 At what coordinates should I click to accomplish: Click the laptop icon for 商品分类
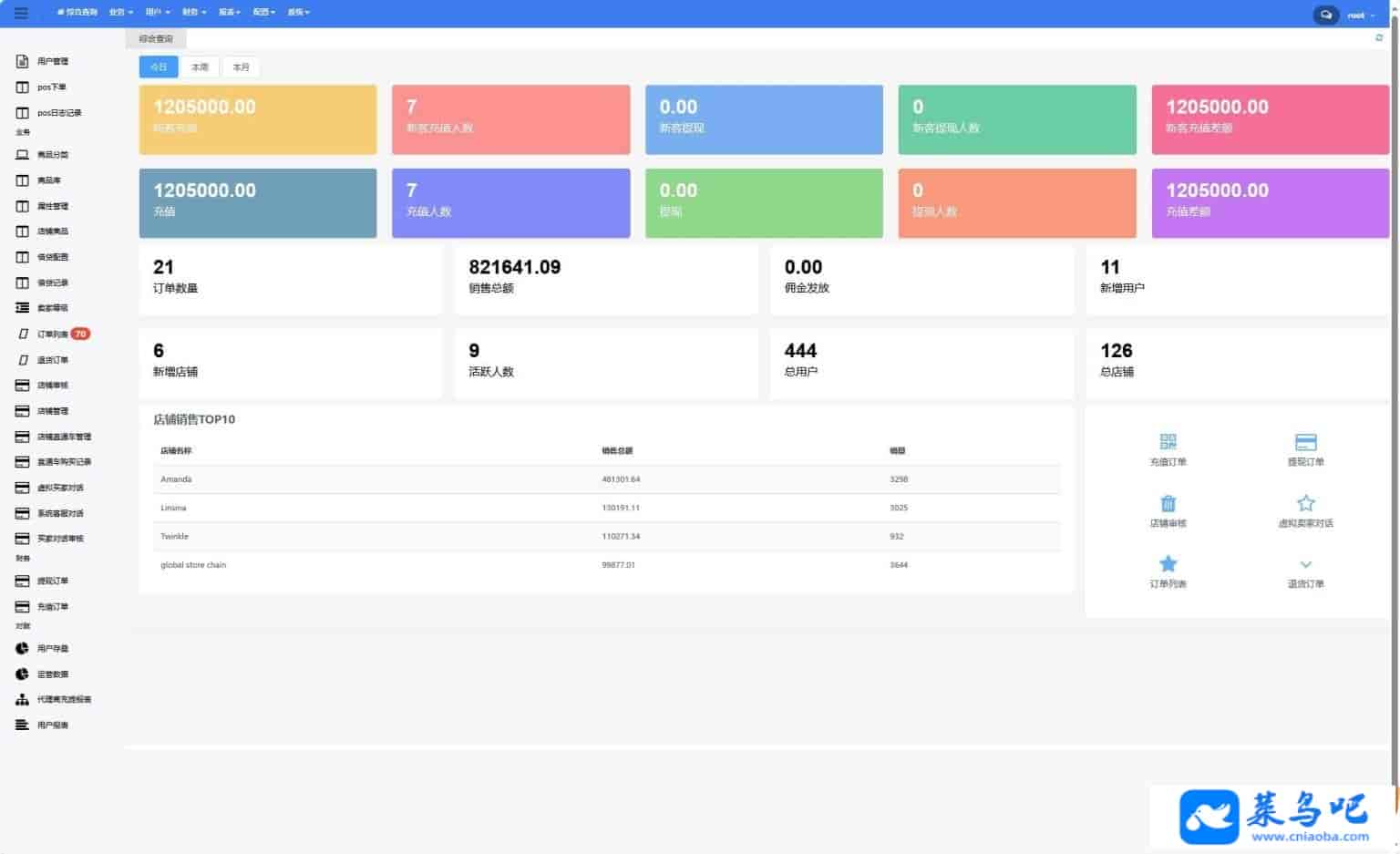[23, 155]
